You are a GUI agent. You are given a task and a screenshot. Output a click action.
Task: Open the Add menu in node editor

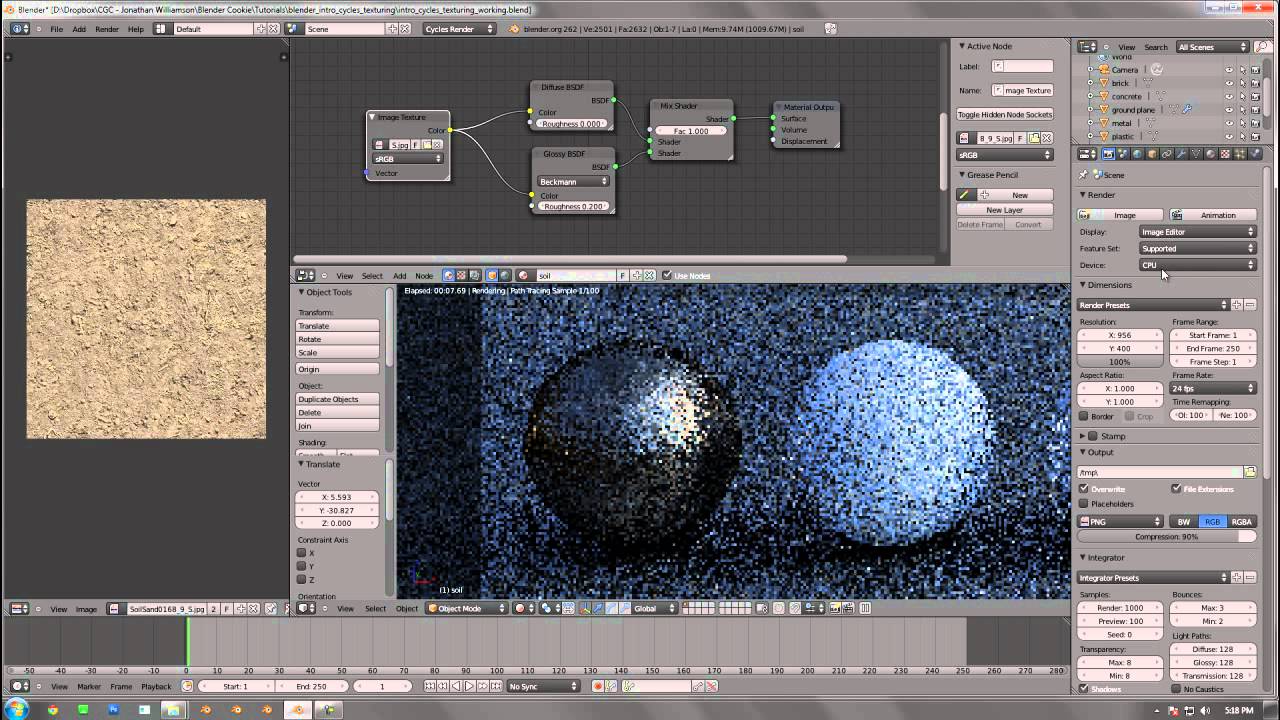(x=399, y=275)
